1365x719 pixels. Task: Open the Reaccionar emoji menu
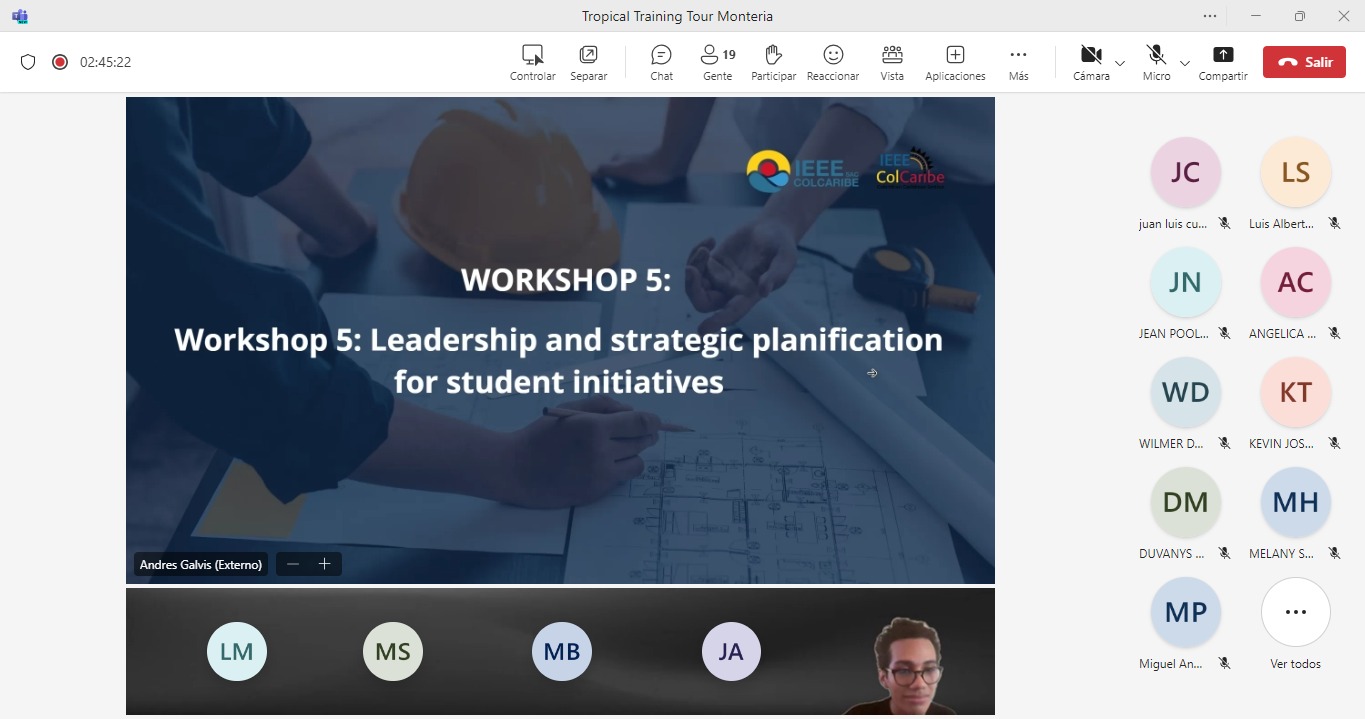[833, 62]
